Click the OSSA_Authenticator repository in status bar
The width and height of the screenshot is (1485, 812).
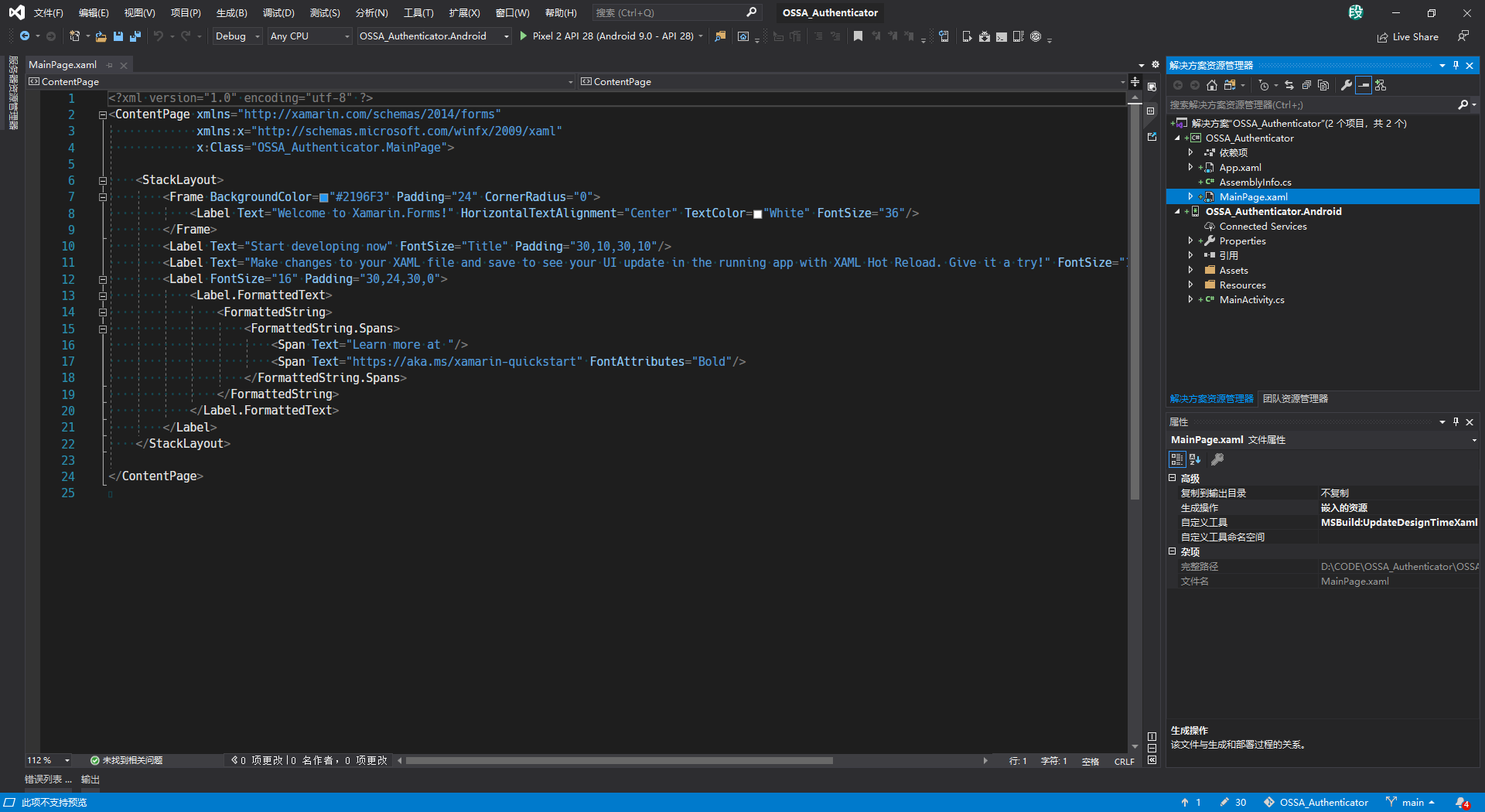click(x=1316, y=803)
